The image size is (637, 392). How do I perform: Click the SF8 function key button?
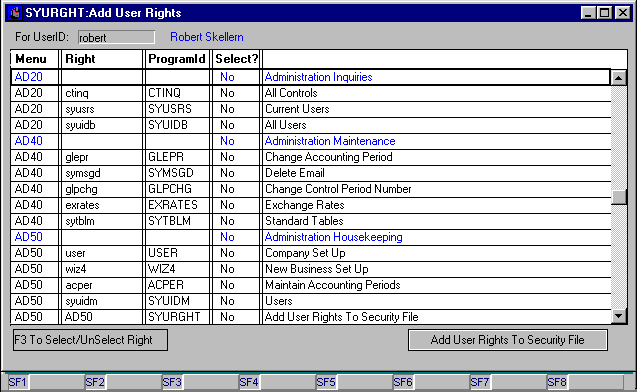tap(557, 382)
